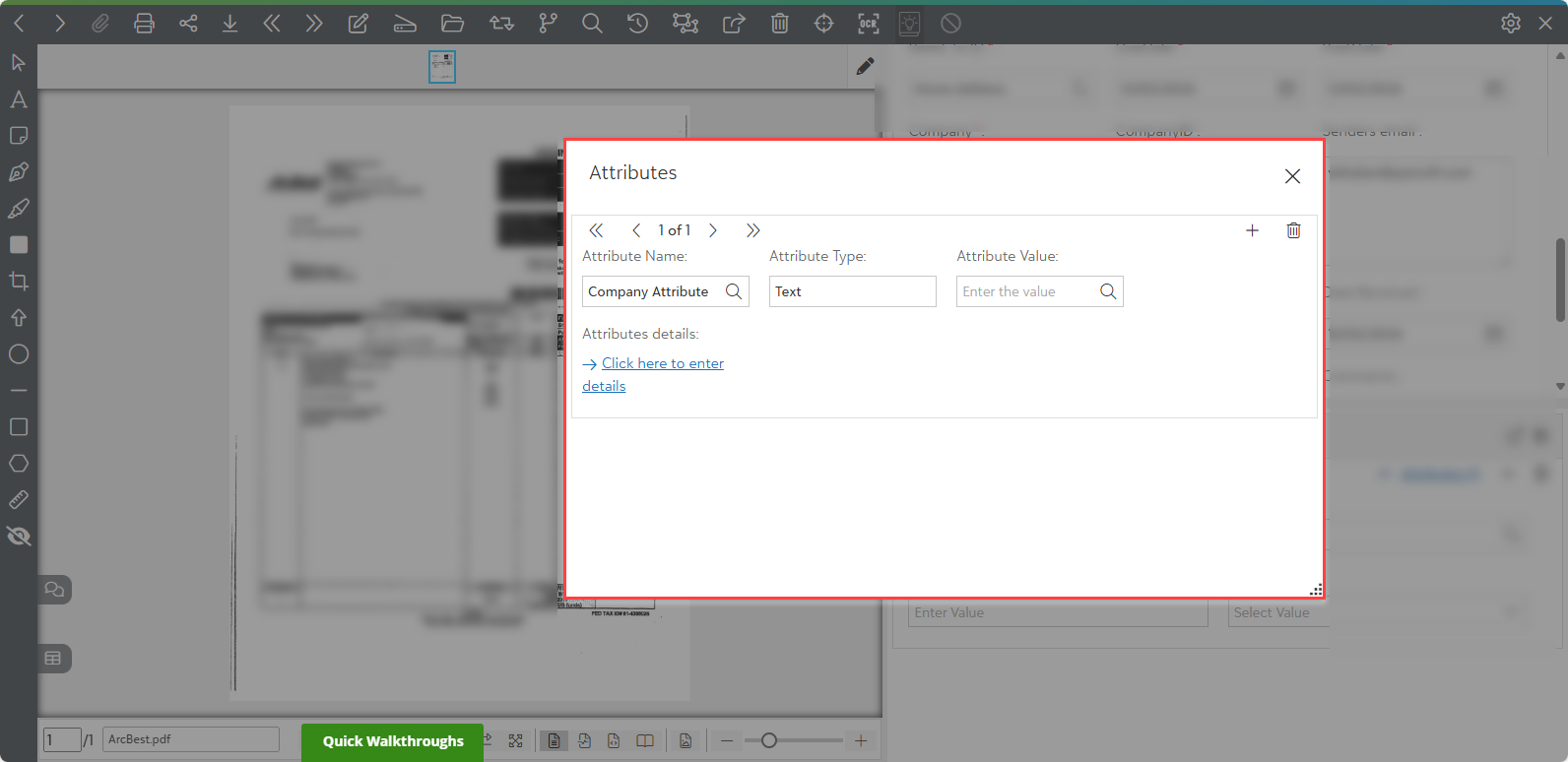Select the text annotation tool in sidebar
This screenshot has height=762, width=1568.
[19, 99]
